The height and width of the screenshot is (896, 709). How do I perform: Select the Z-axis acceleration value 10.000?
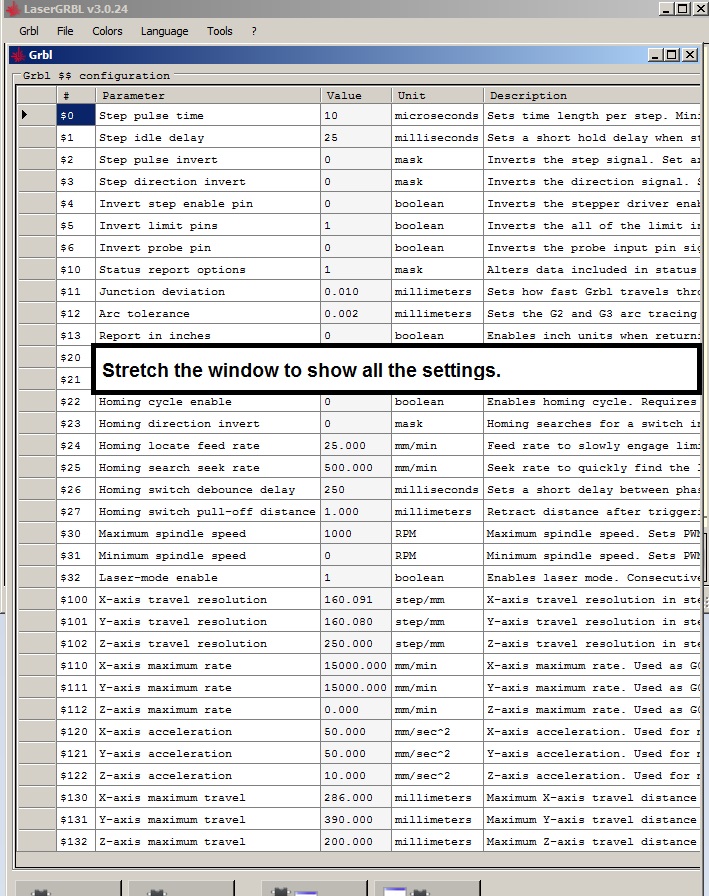coord(356,776)
